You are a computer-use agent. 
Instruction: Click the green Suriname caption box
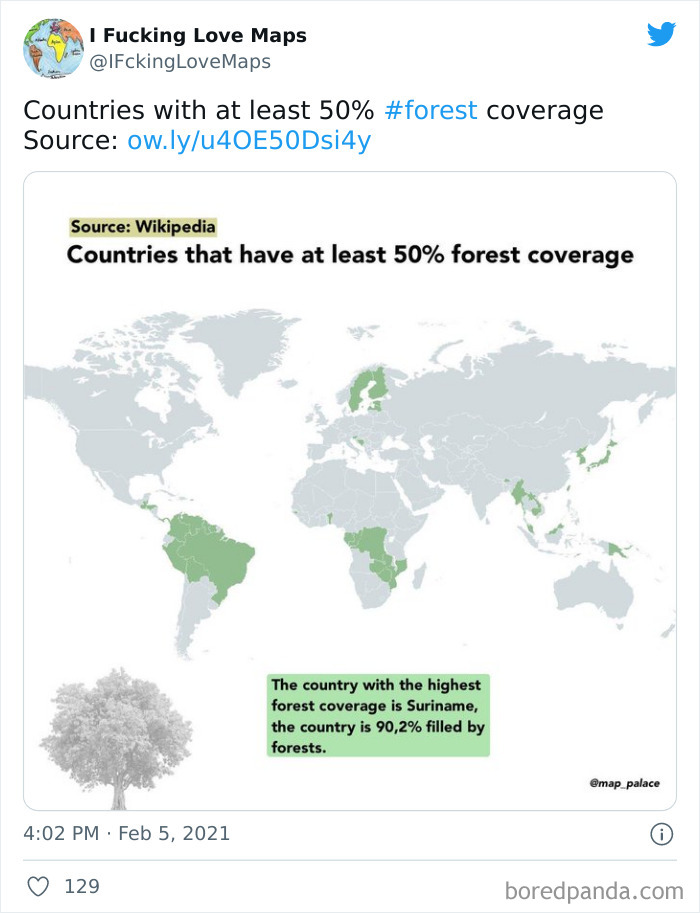378,714
